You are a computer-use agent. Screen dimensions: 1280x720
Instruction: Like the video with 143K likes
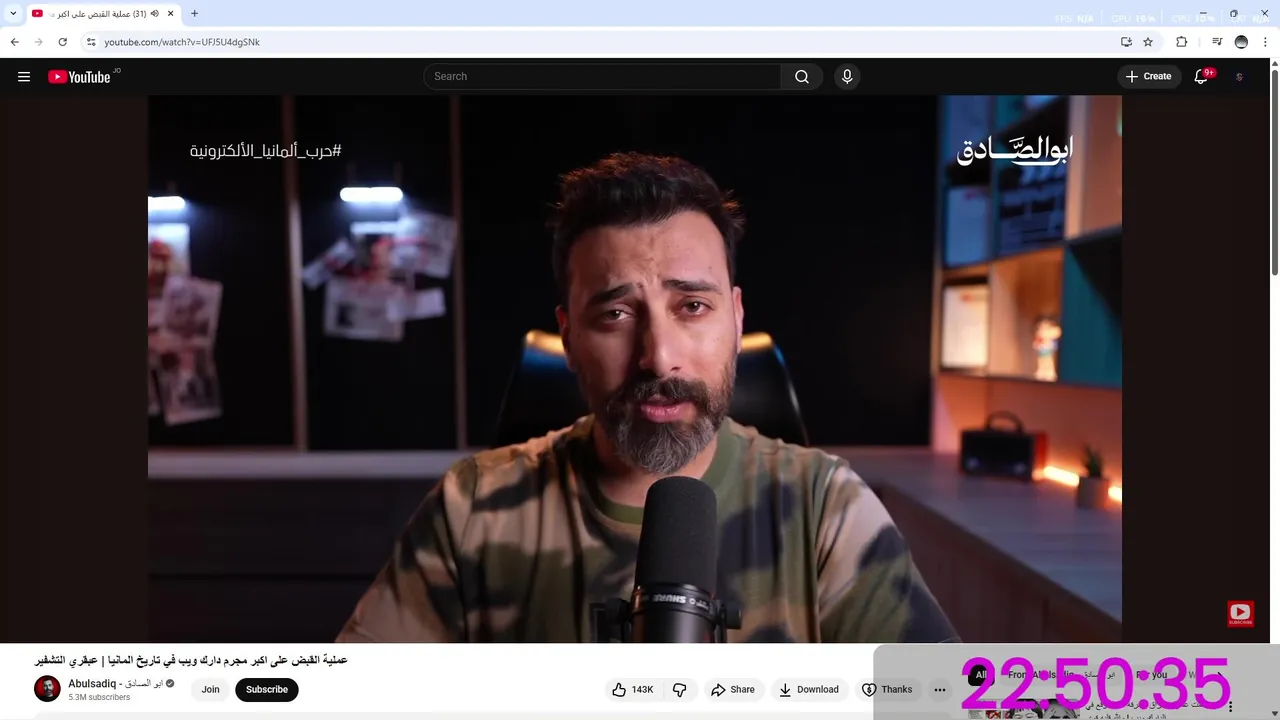tap(633, 689)
